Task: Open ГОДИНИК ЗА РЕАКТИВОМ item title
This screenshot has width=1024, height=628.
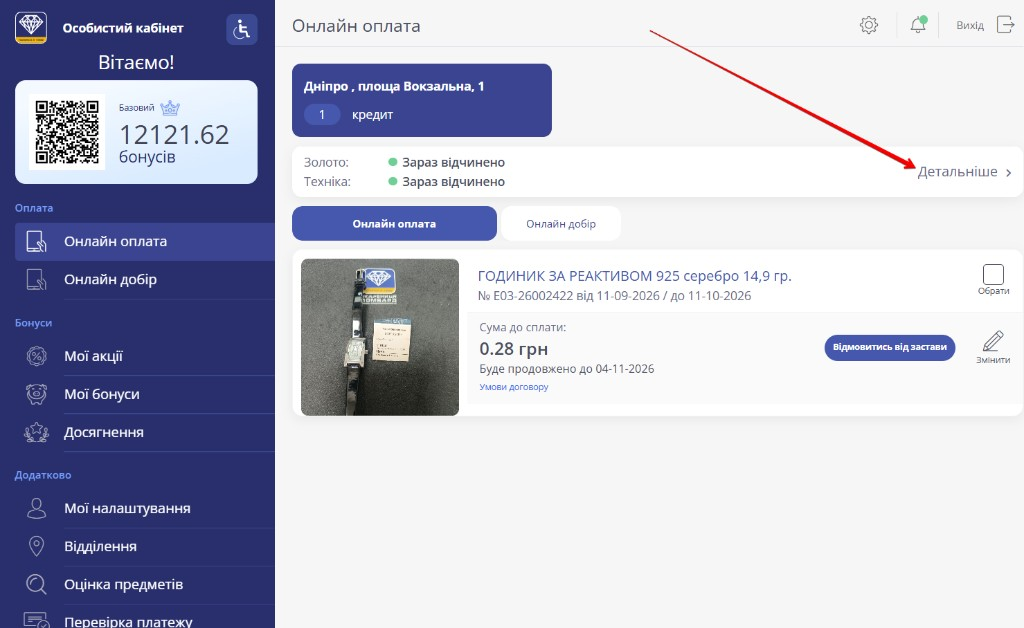Action: (635, 276)
